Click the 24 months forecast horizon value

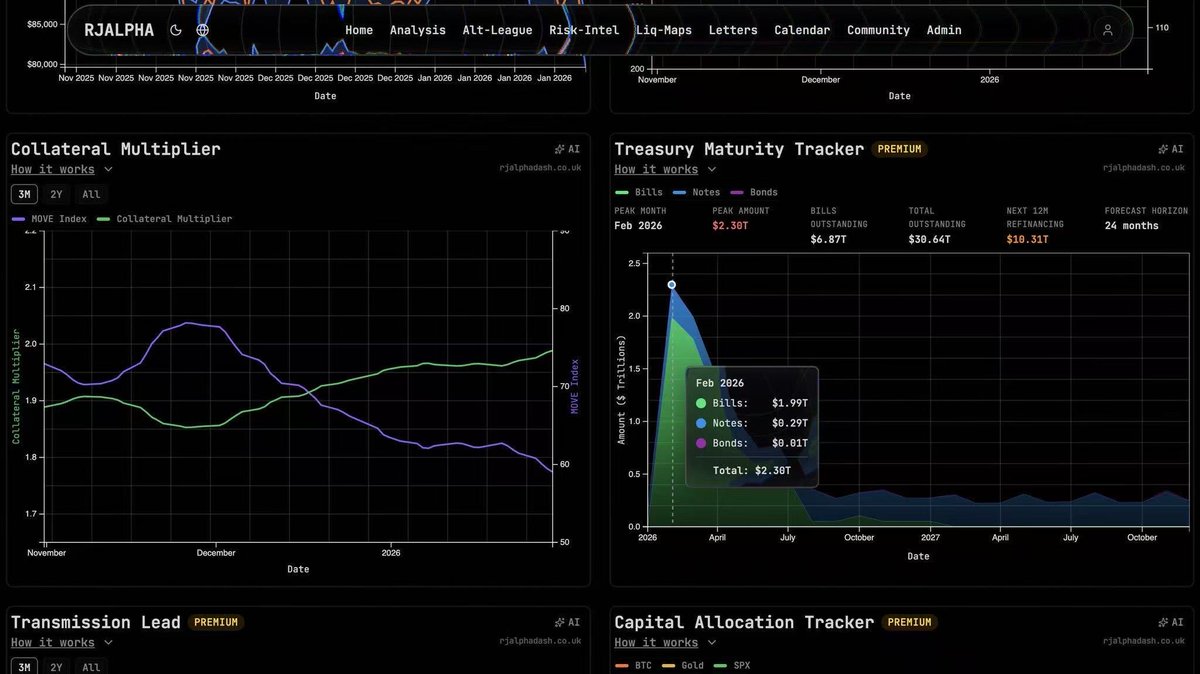click(1132, 226)
